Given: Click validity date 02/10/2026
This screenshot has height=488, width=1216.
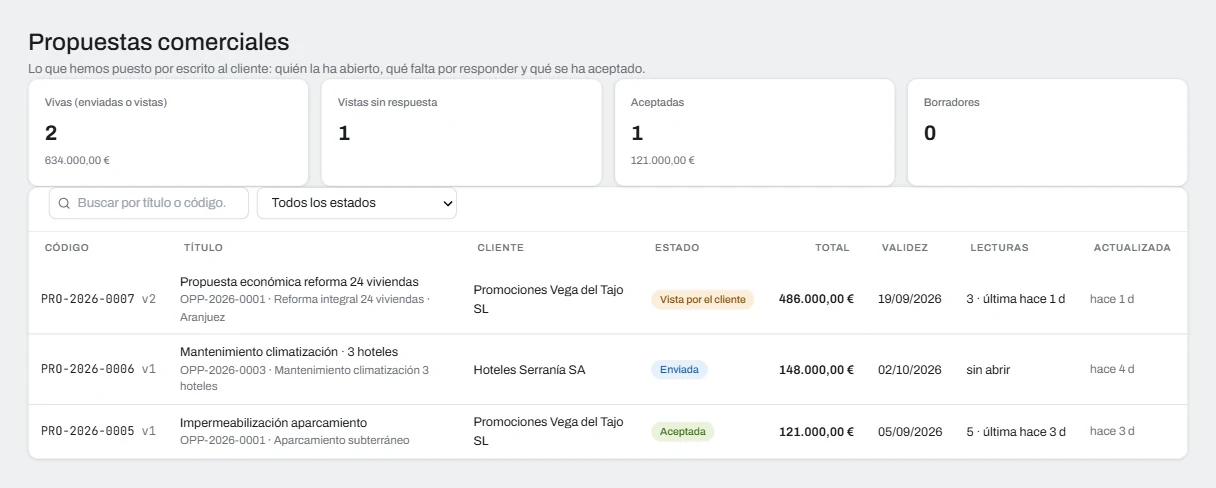Looking at the screenshot, I should (910, 370).
